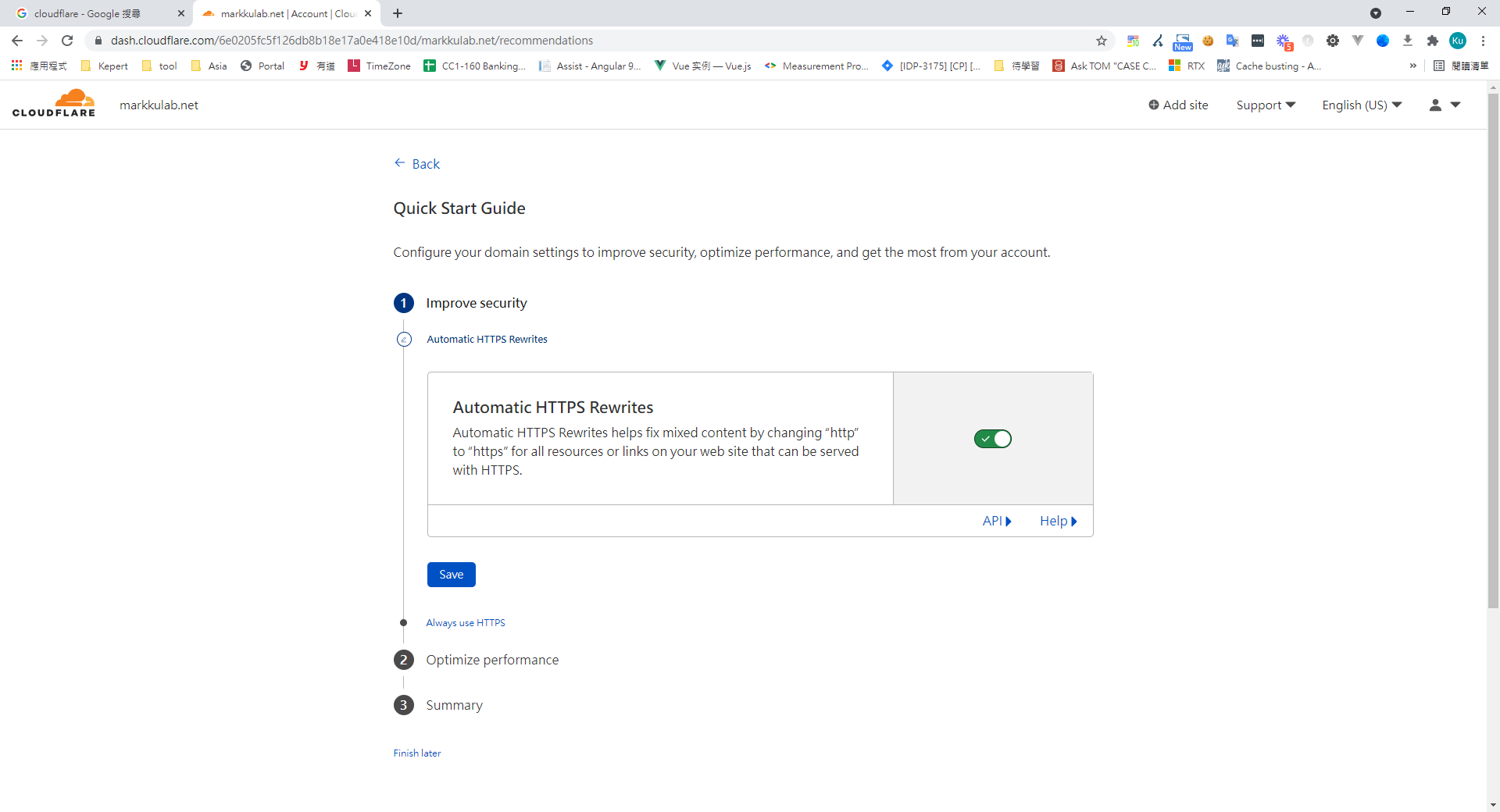Reload the page with the refresh icon
Image resolution: width=1500 pixels, height=812 pixels.
(67, 41)
